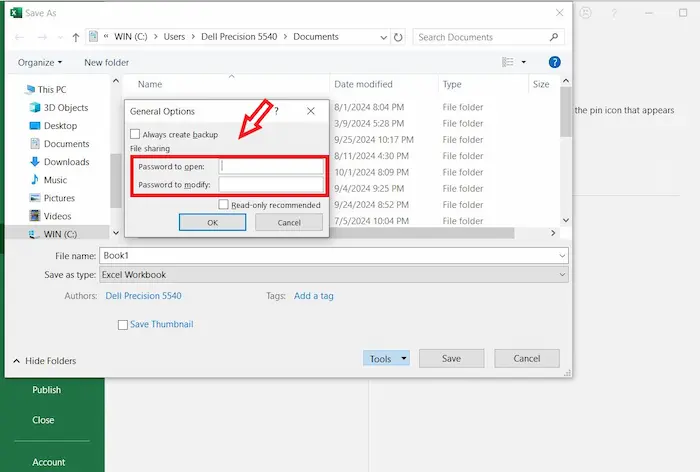Click OK in General Options
Screen dimensions: 700x472
pos(212,222)
